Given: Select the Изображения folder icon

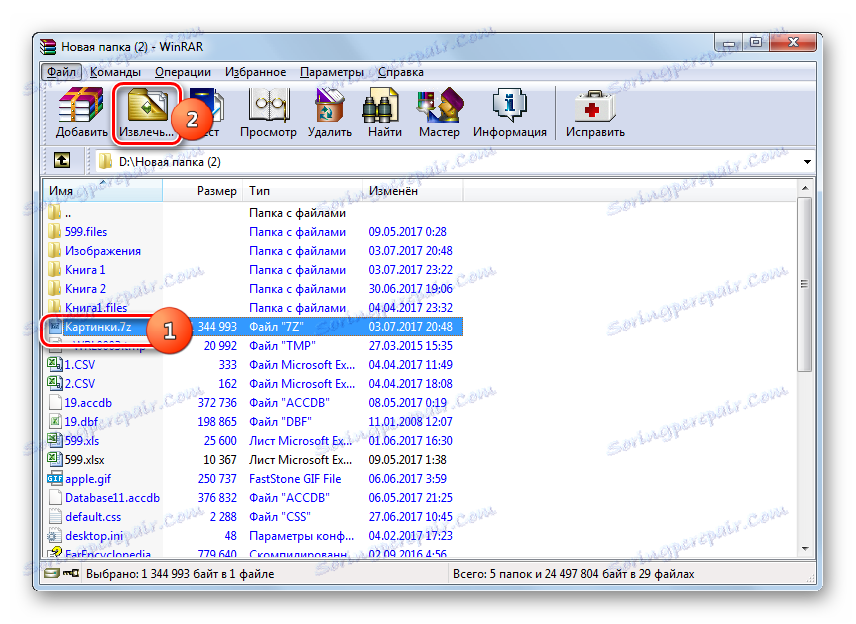Looking at the screenshot, I should (54, 251).
